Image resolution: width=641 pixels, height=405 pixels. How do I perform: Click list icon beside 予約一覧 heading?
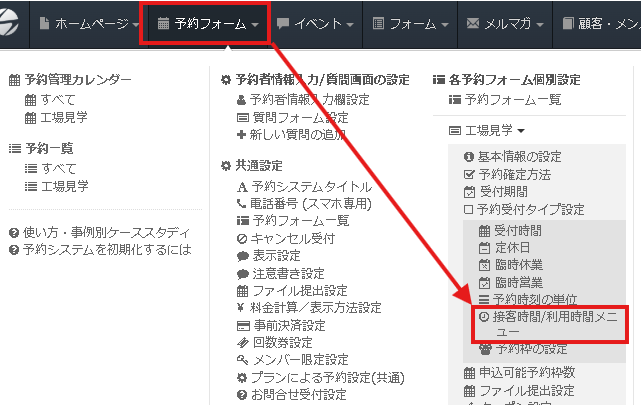(15, 148)
